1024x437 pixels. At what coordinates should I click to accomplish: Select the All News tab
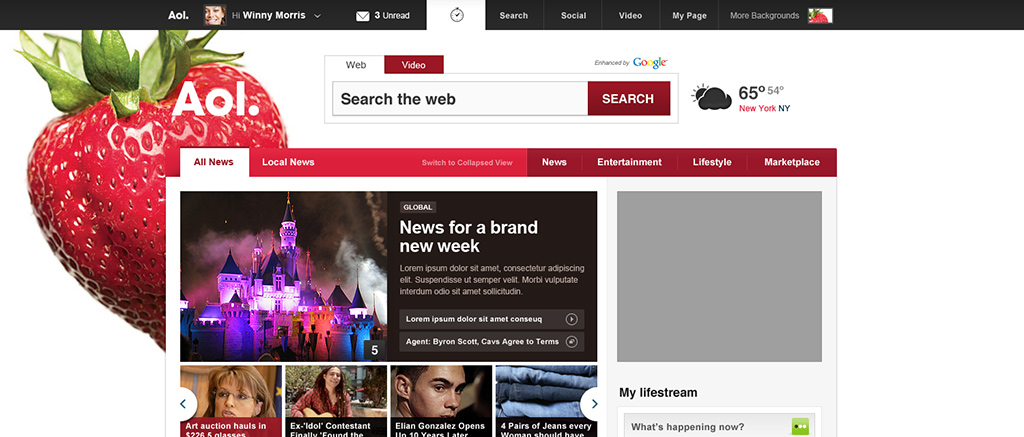(214, 162)
